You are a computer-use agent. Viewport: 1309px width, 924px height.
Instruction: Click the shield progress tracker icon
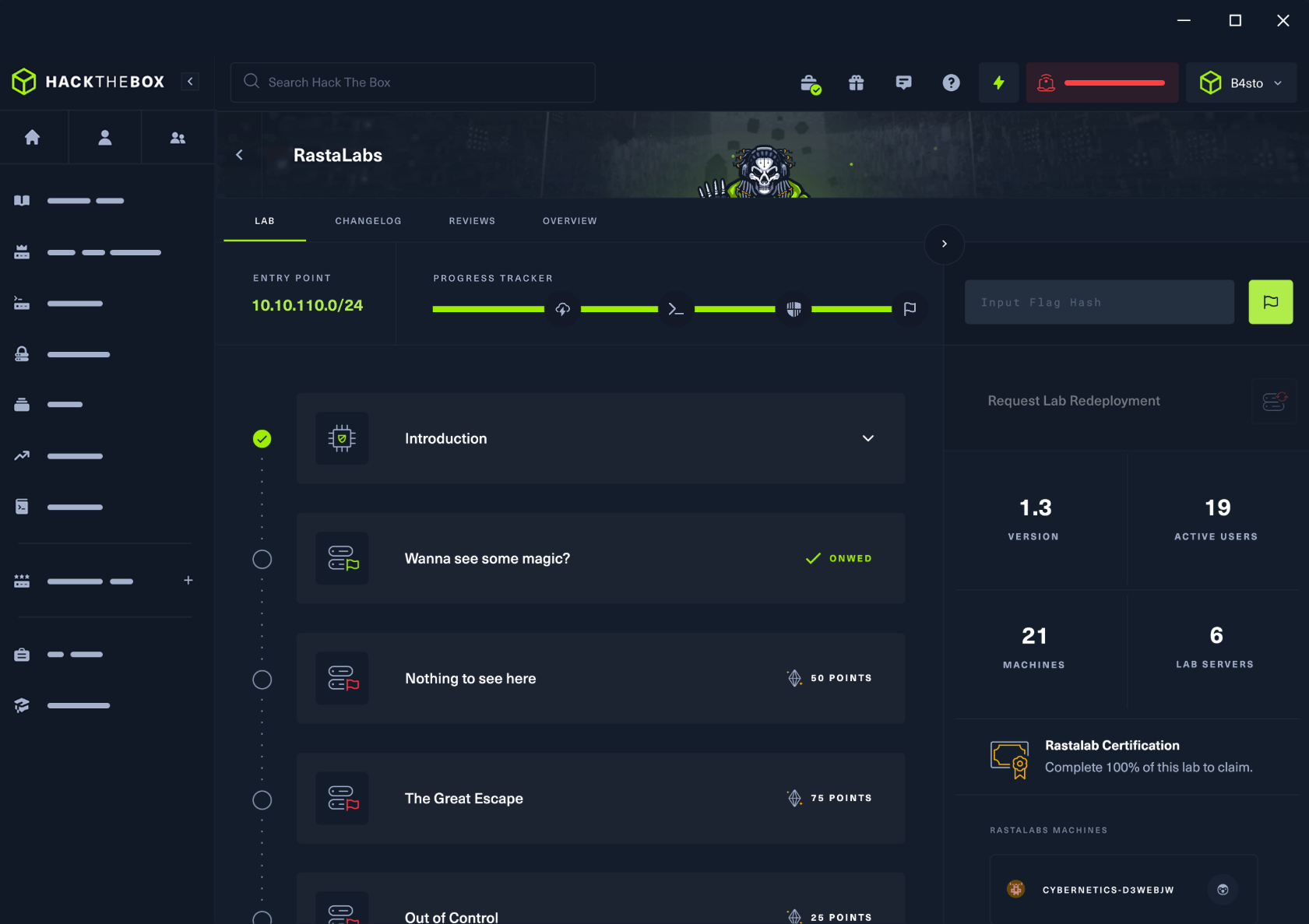(x=793, y=309)
